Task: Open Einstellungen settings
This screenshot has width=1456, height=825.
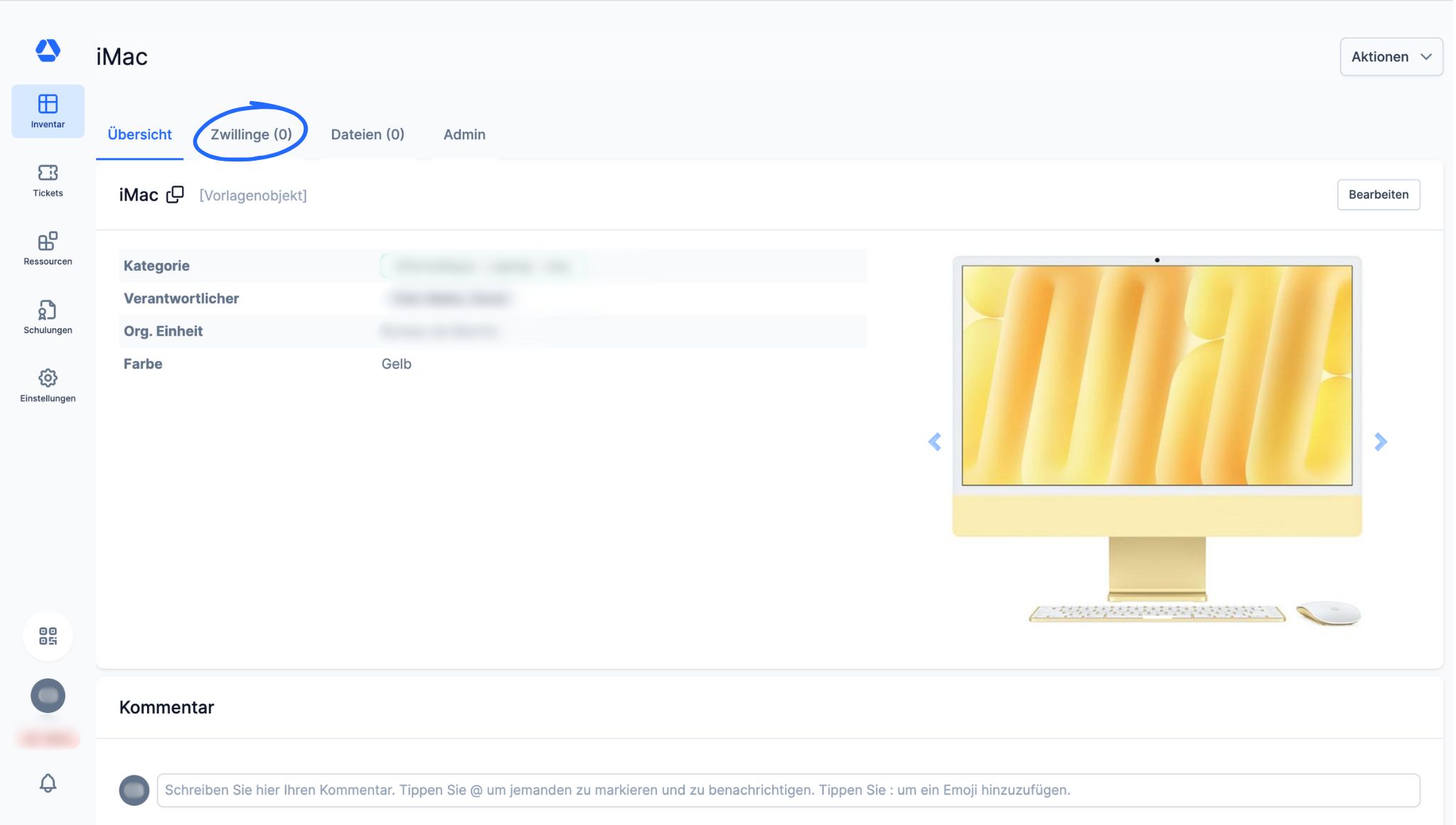Action: (x=48, y=385)
